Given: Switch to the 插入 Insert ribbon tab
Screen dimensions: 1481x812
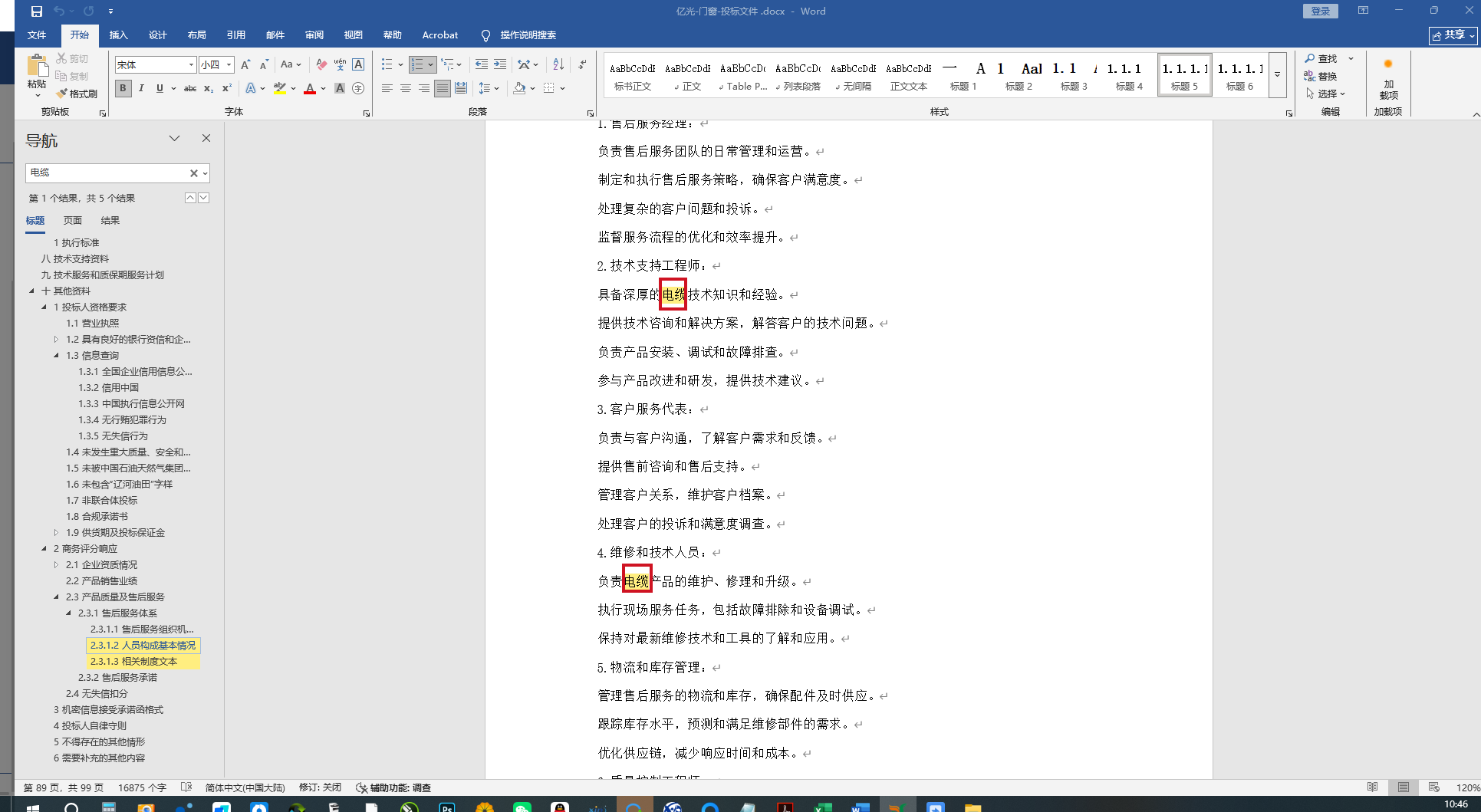Looking at the screenshot, I should pos(118,35).
